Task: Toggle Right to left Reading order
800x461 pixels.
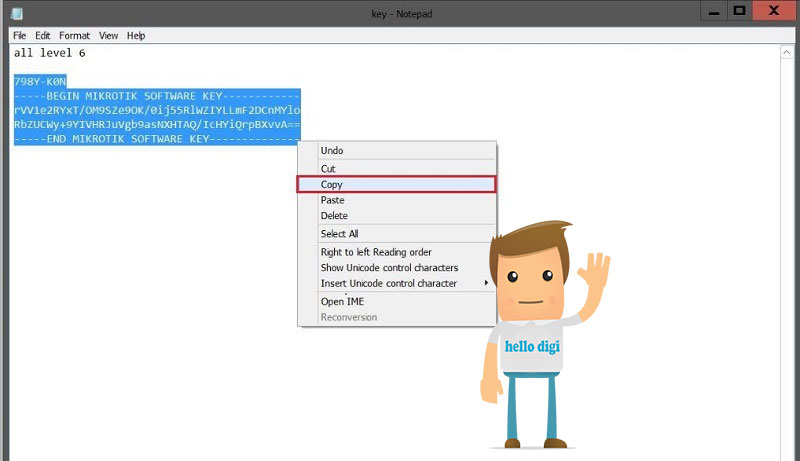Action: point(396,252)
